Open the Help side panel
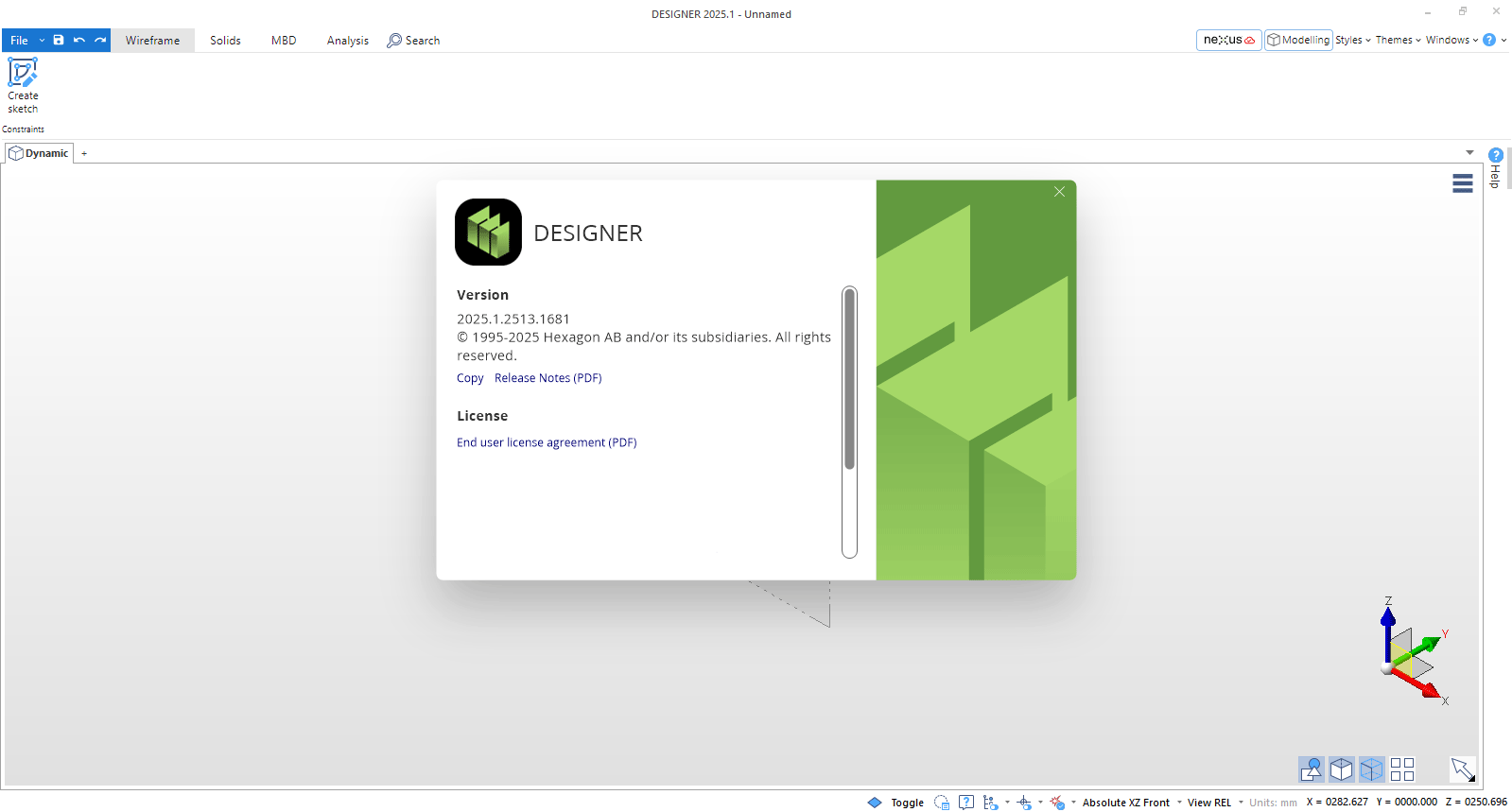The height and width of the screenshot is (812, 1512). (1495, 167)
